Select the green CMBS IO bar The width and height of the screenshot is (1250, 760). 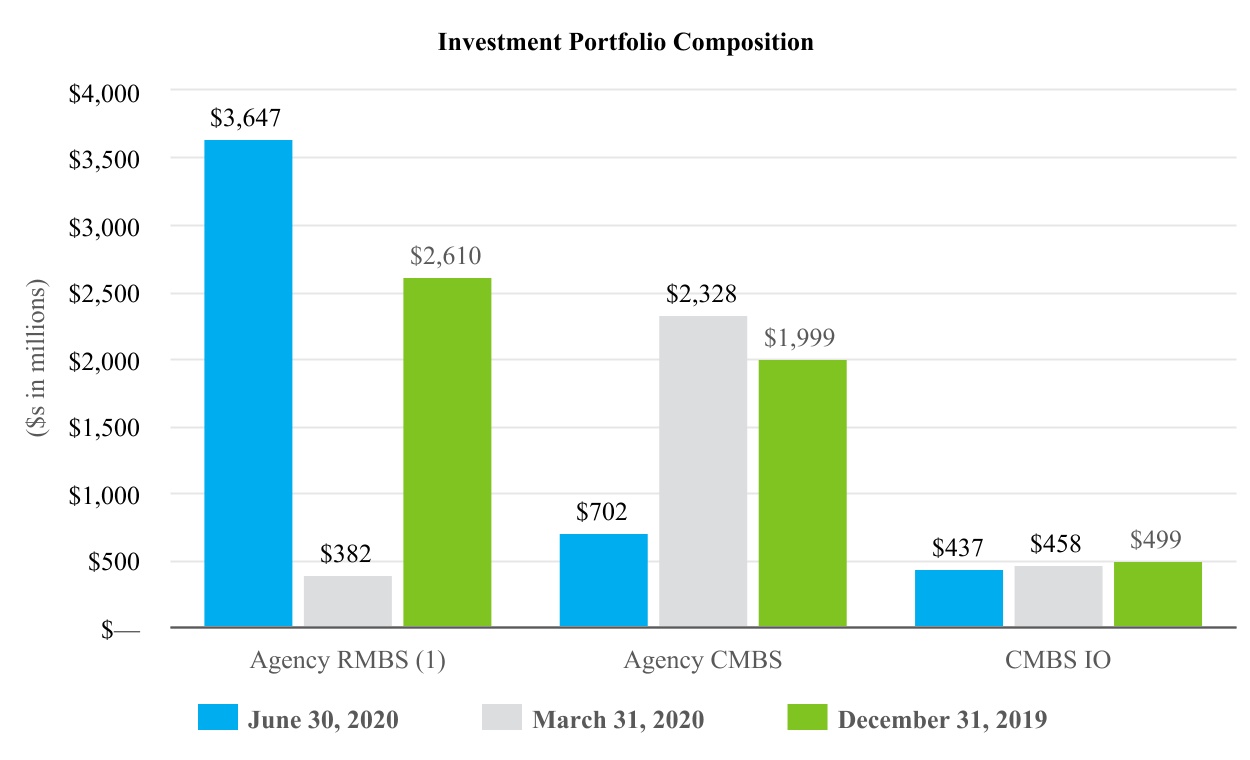1157,594
